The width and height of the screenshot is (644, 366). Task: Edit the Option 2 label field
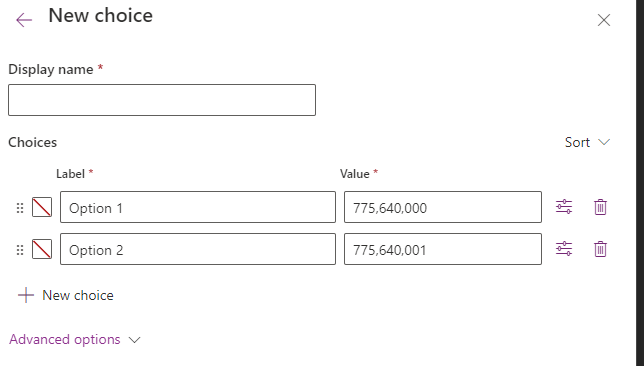pos(198,249)
